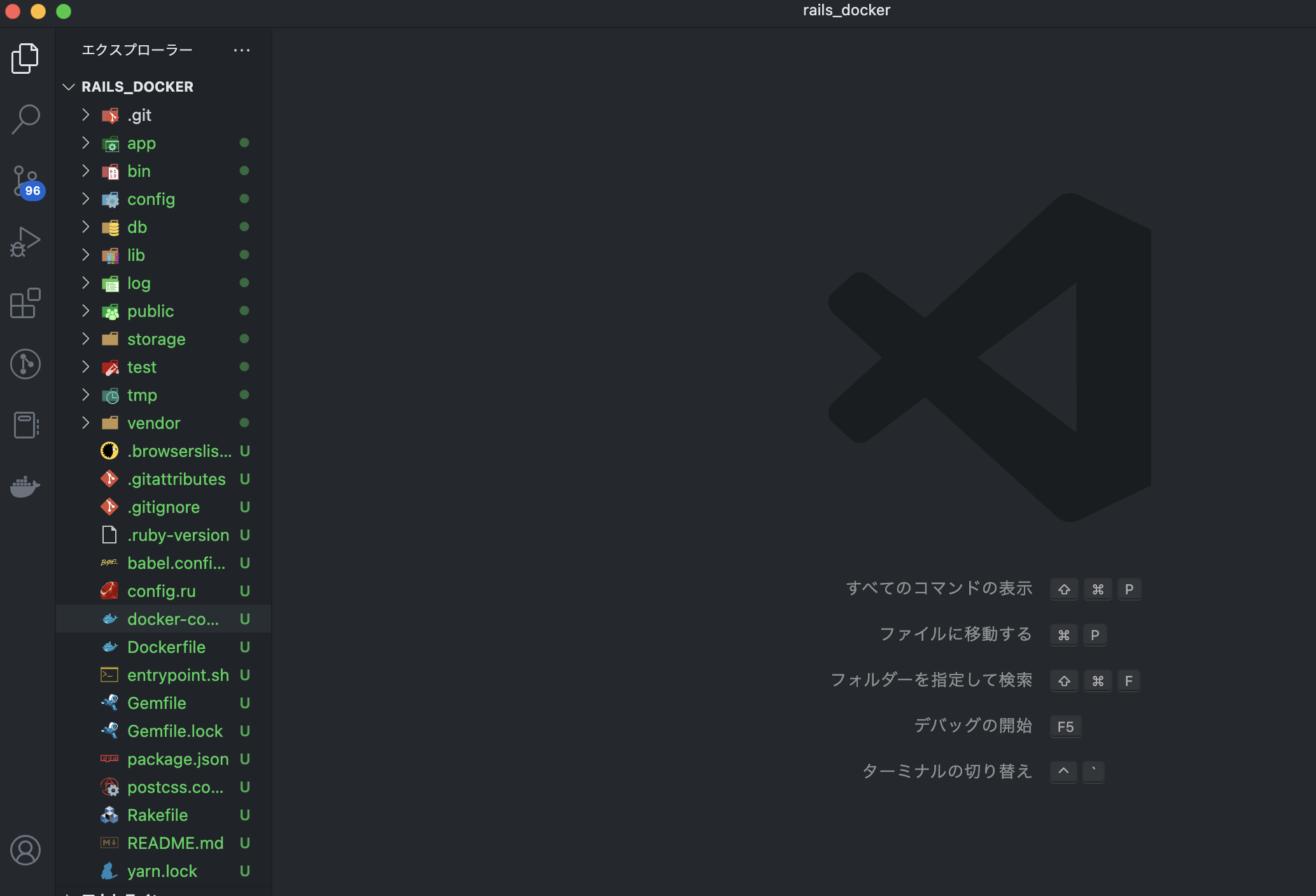1316x896 pixels.
Task: Open the Extensions view
Action: pos(25,304)
